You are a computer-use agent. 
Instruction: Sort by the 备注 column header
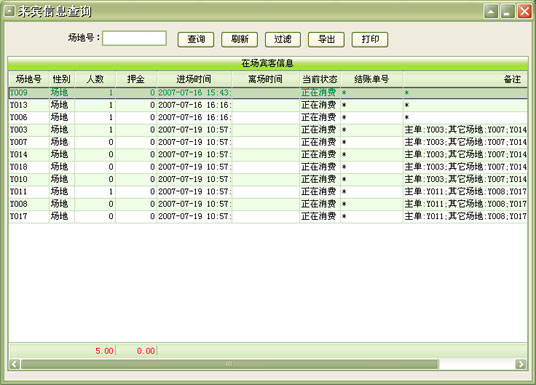point(465,79)
